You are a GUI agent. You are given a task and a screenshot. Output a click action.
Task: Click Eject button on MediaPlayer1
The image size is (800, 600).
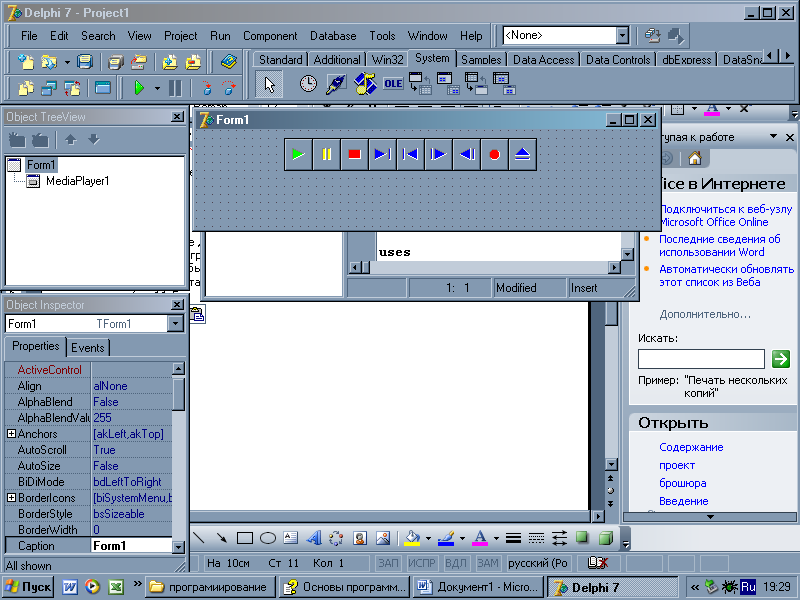(x=522, y=154)
